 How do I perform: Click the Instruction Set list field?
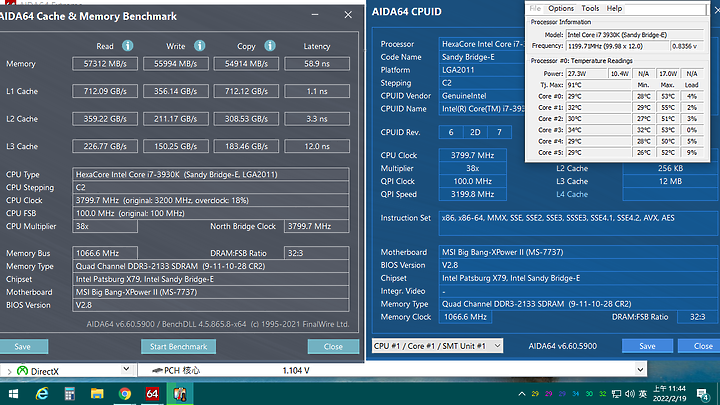click(x=578, y=223)
